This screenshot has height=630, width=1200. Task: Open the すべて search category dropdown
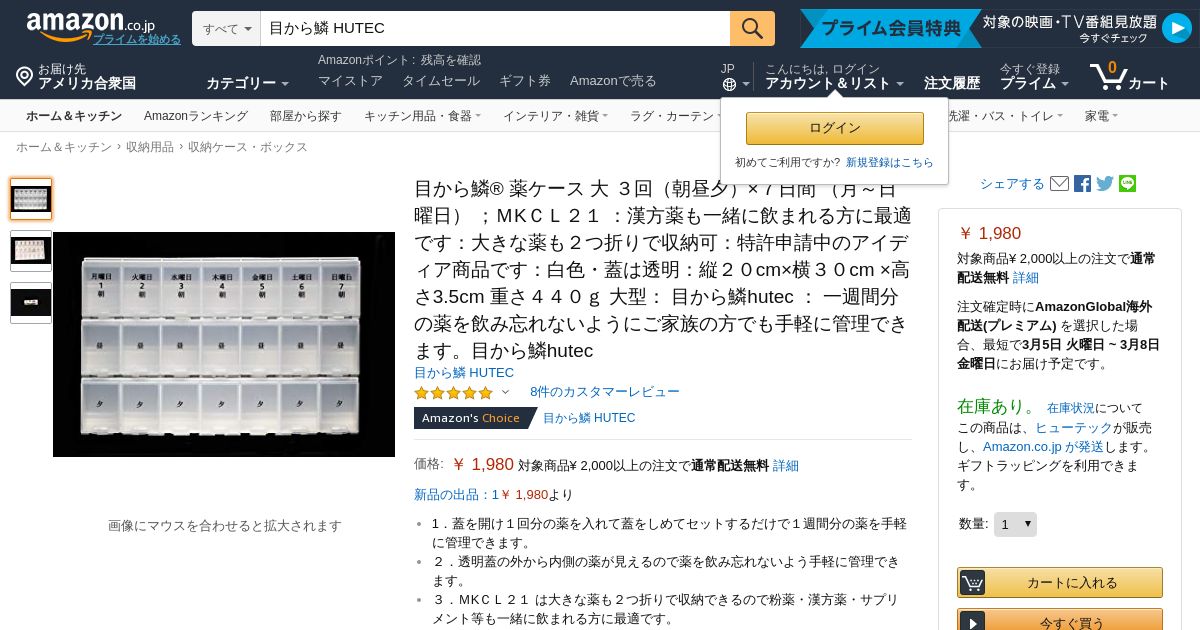pyautogui.click(x=226, y=28)
